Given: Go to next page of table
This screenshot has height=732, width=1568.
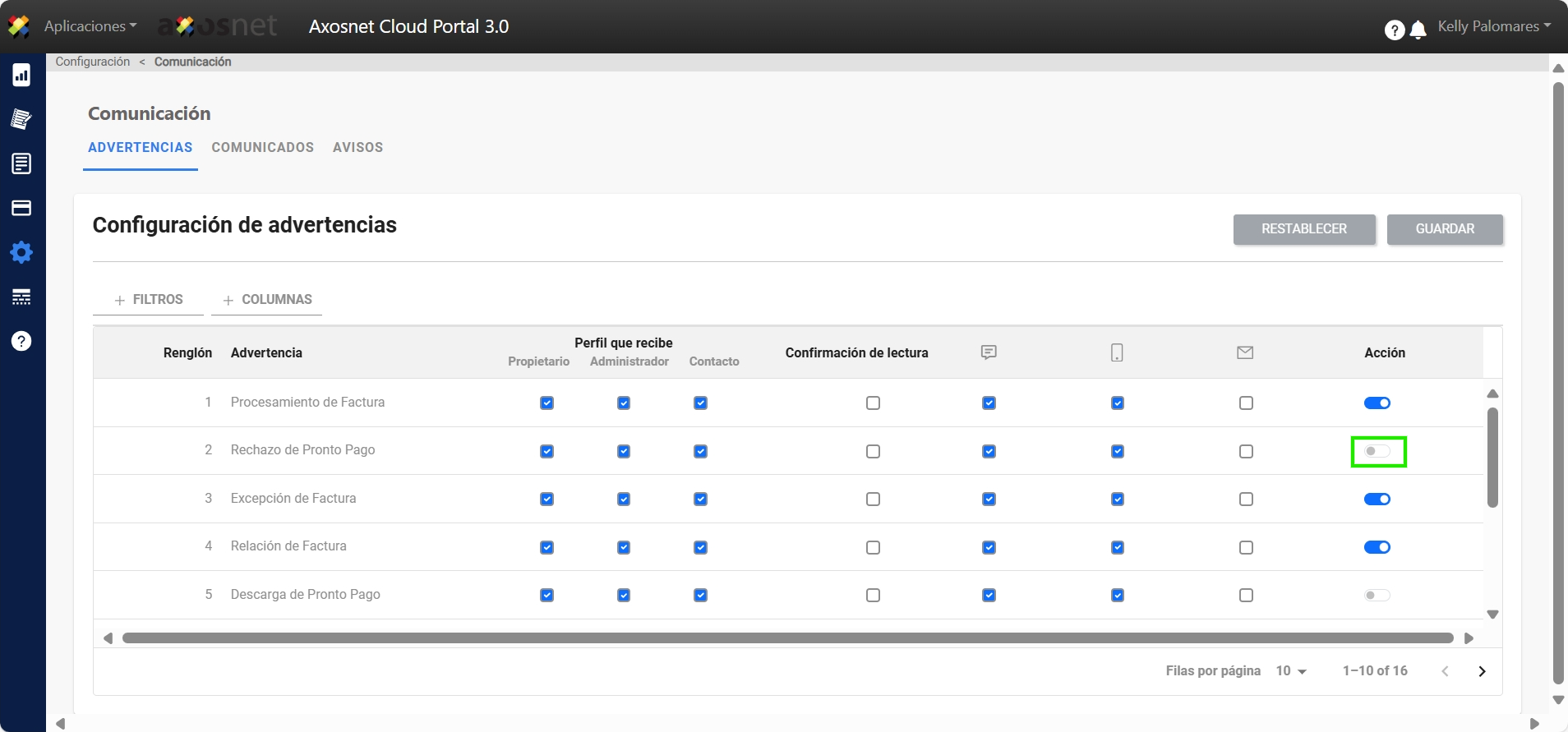Looking at the screenshot, I should (x=1482, y=671).
